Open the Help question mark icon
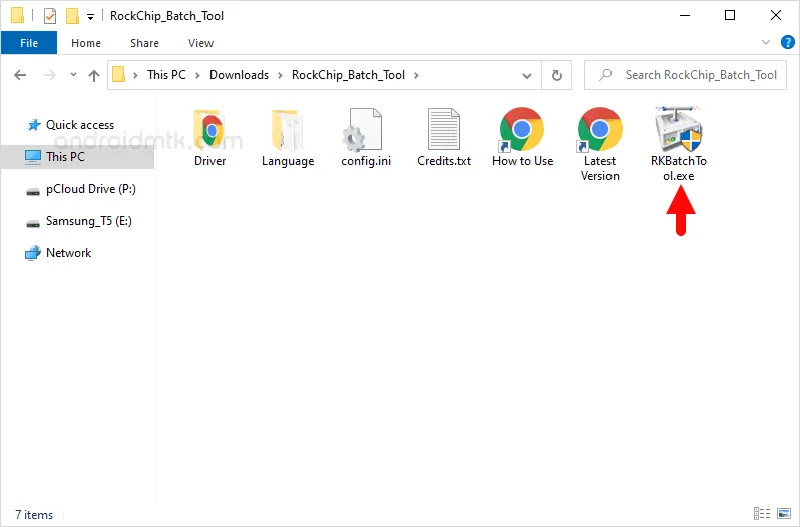The height and width of the screenshot is (527, 800). click(787, 42)
